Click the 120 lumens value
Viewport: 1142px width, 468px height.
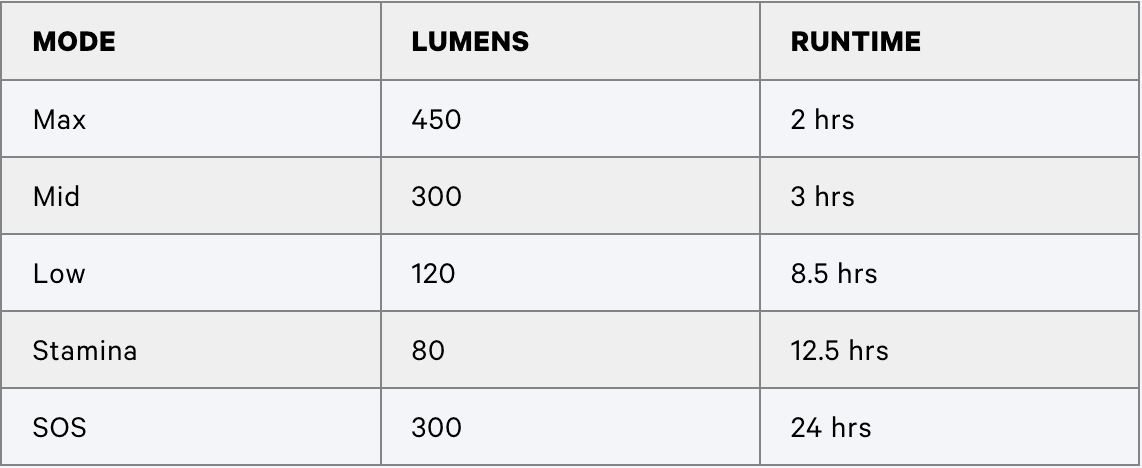(433, 274)
